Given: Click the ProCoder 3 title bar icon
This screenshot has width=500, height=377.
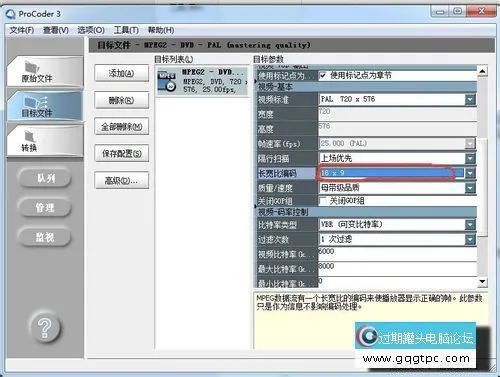Looking at the screenshot, I should tap(11, 14).
